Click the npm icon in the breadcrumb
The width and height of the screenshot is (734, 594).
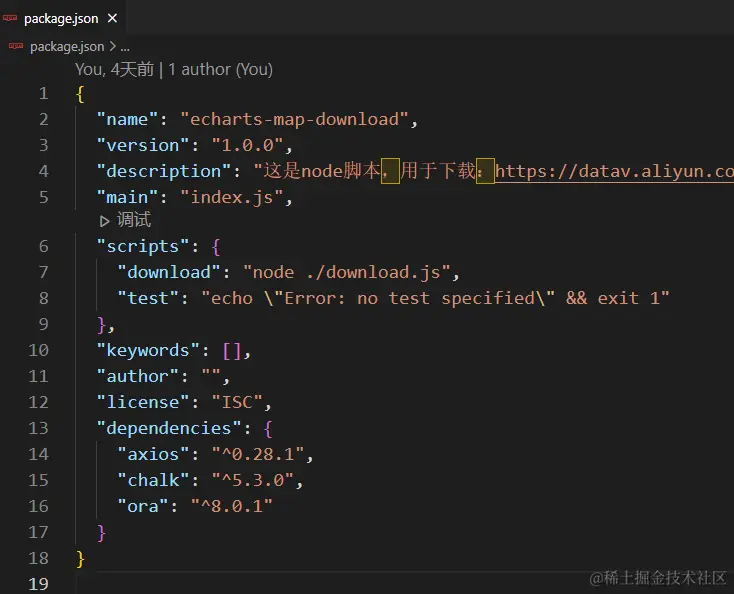click(x=16, y=46)
